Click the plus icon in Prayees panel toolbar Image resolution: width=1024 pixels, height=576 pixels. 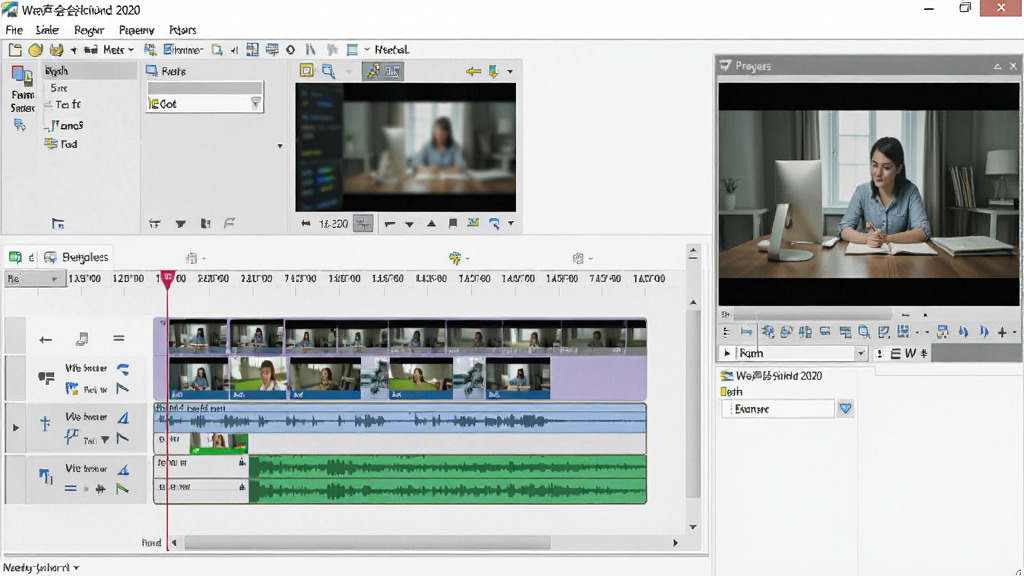click(x=1002, y=332)
